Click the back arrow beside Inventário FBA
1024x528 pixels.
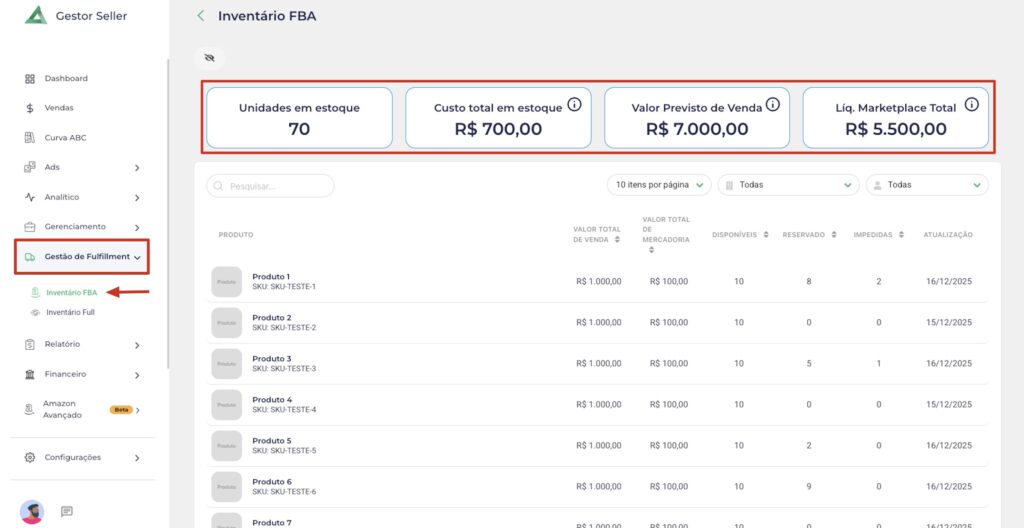(x=201, y=16)
